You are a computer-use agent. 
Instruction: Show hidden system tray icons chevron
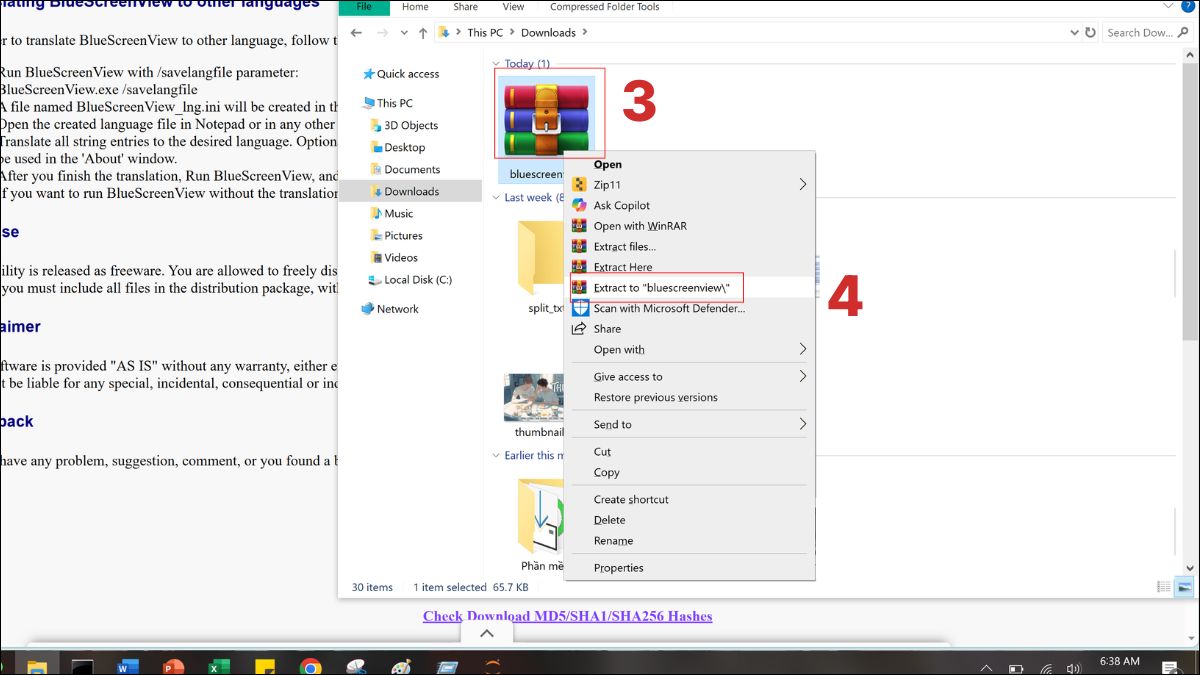[986, 668]
